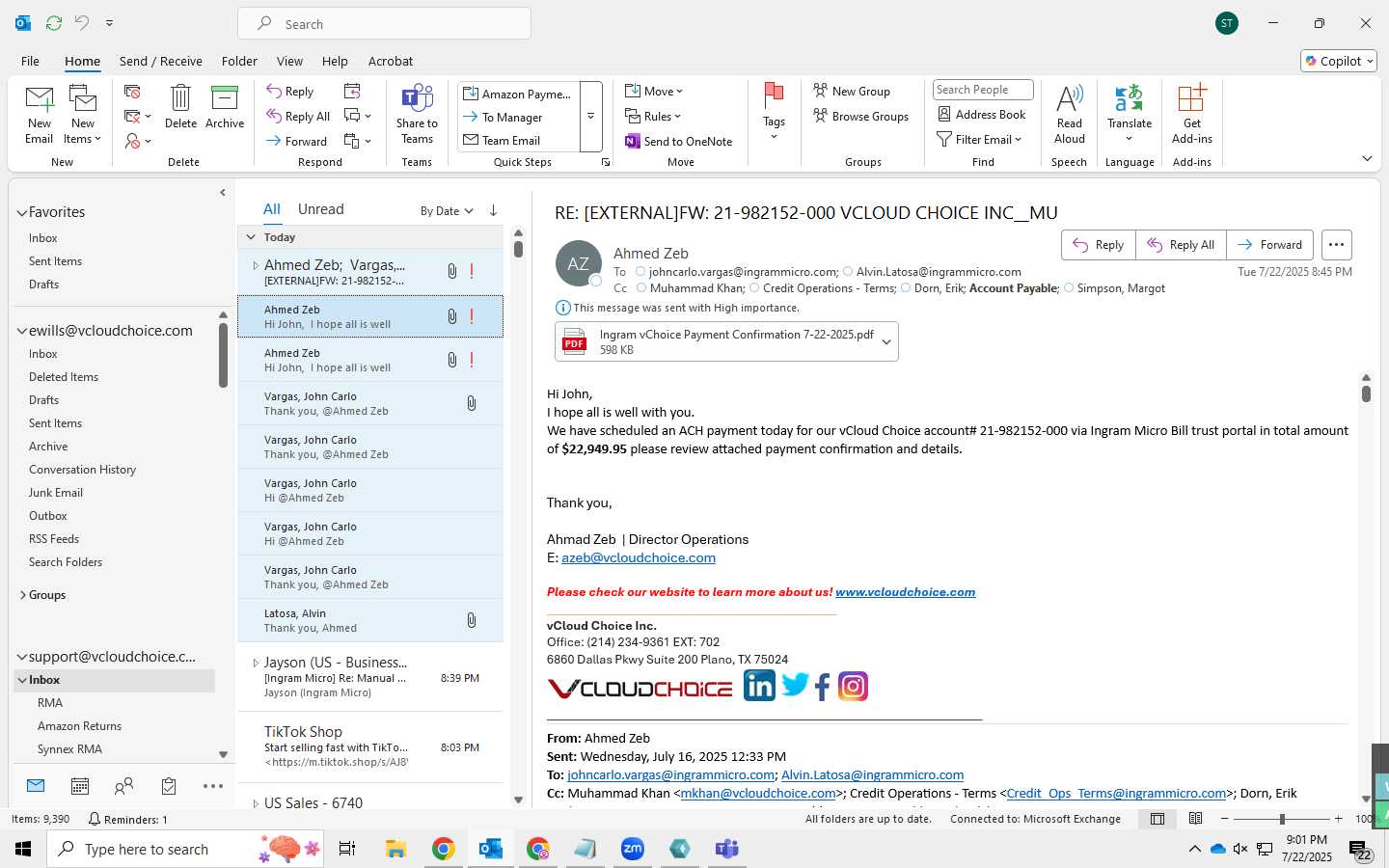This screenshot has width=1389, height=868.
Task: Open azeb@vcloudchoice.com link
Action: point(639,557)
